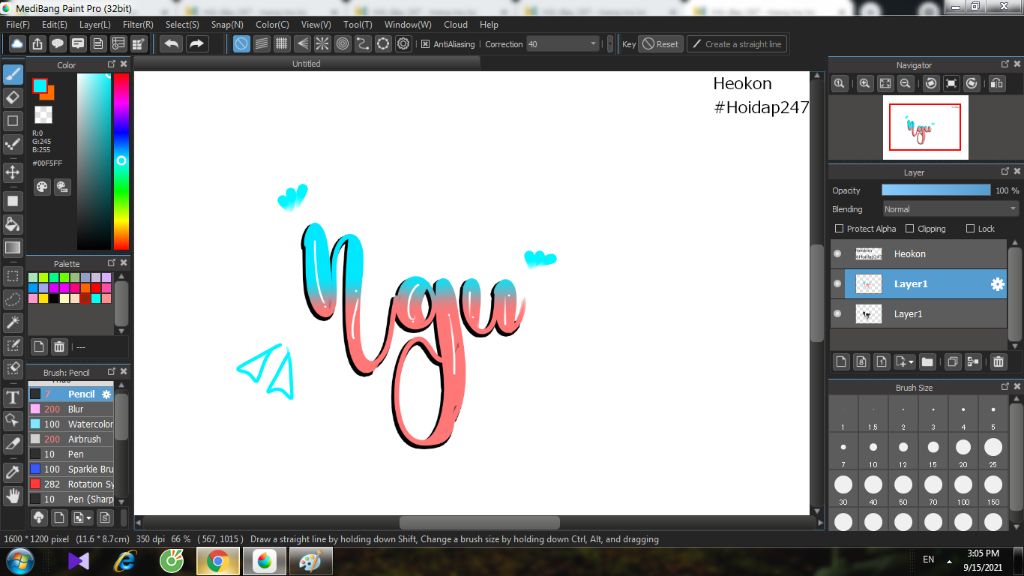The width and height of the screenshot is (1024, 576).
Task: Click the Redo arrow in toolbar
Action: coord(196,44)
